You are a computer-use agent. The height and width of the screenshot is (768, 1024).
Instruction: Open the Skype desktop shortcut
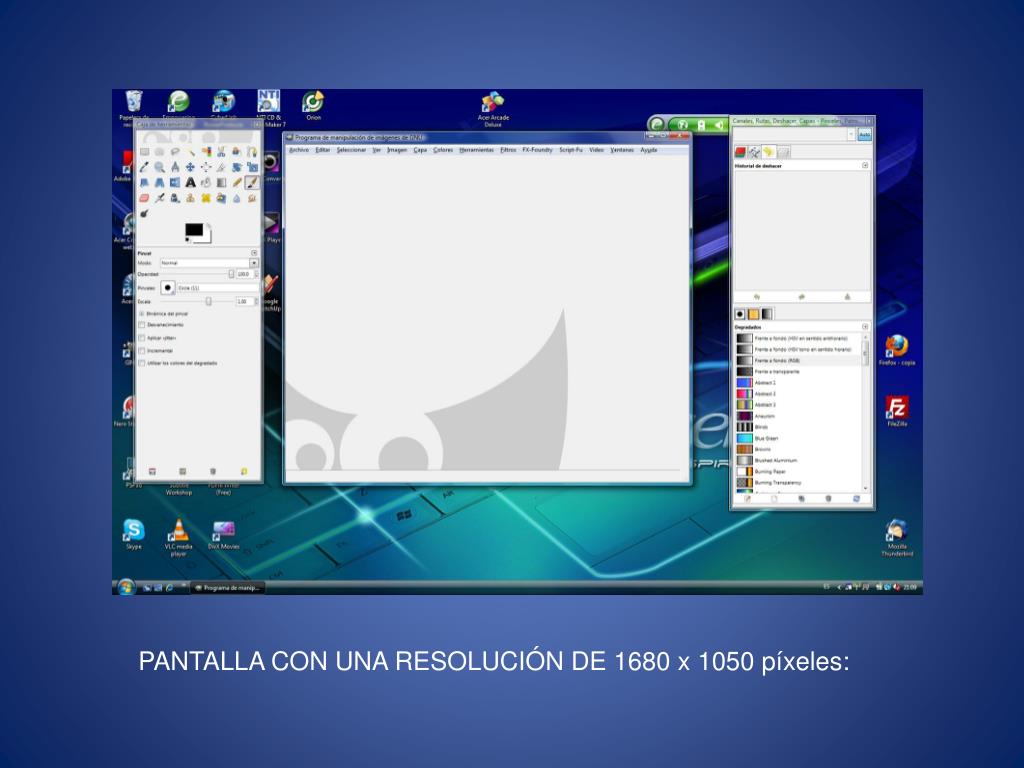[133, 534]
